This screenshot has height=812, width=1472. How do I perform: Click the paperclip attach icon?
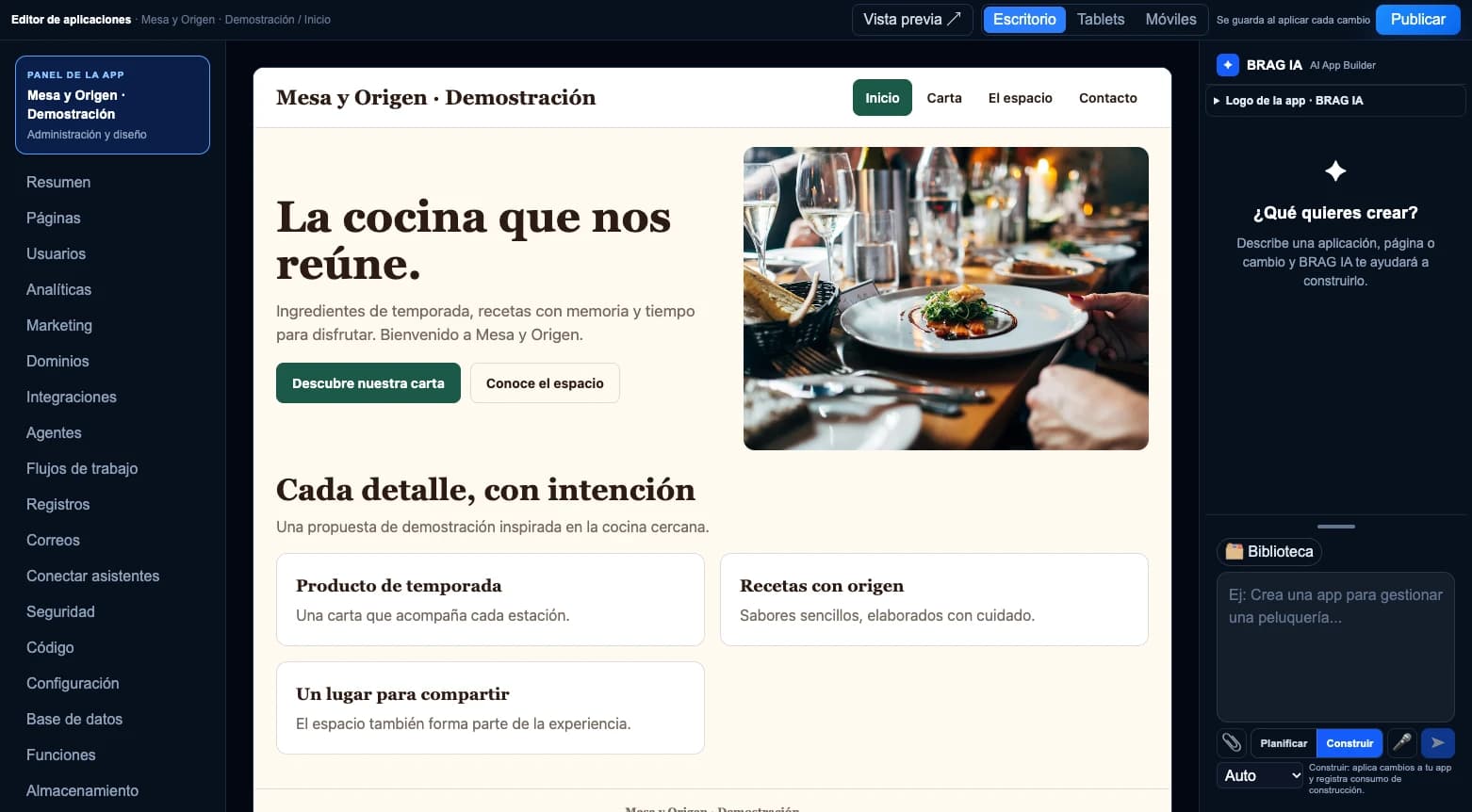click(1232, 743)
